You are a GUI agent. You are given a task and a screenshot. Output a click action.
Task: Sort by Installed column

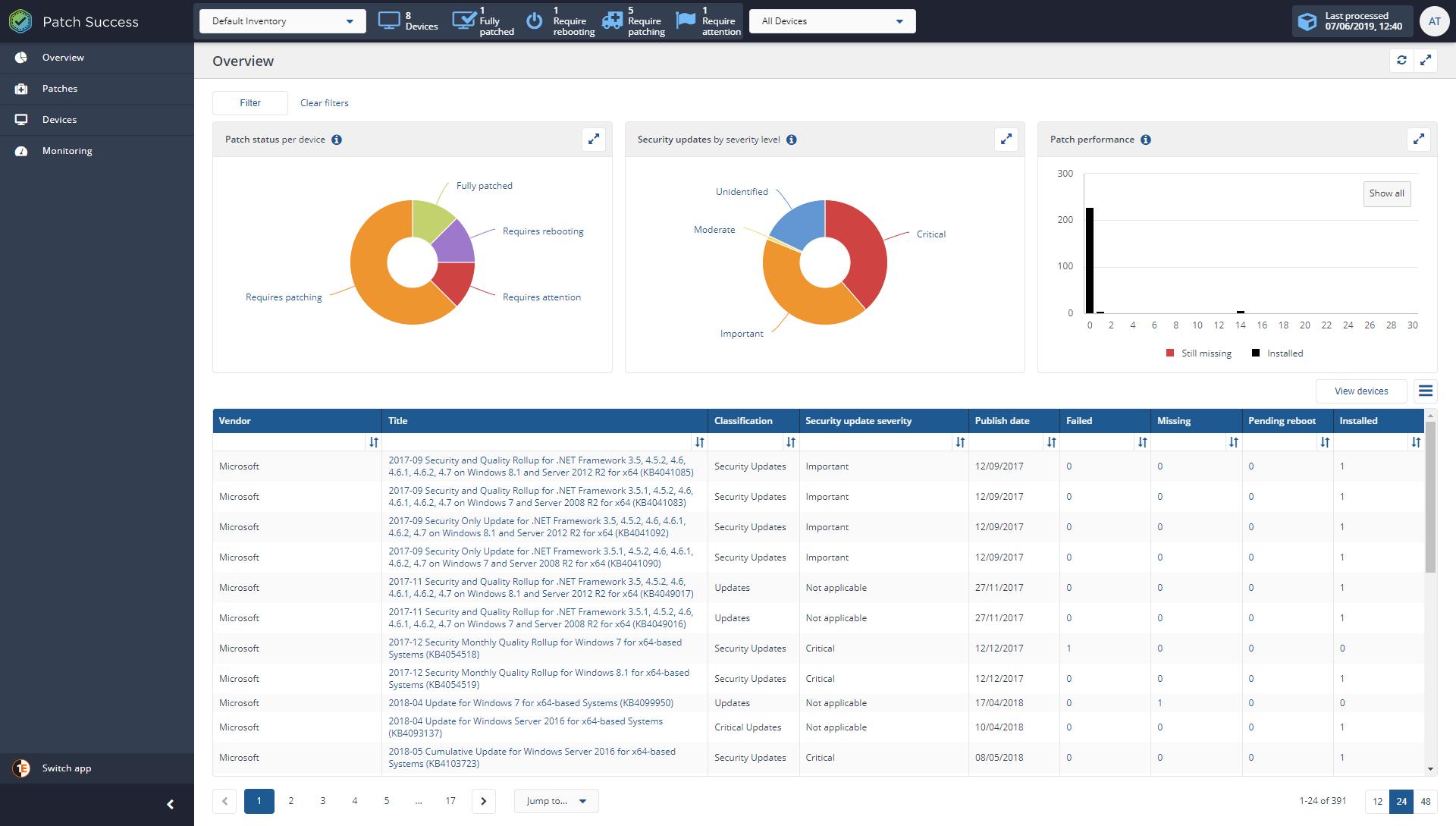point(1416,442)
